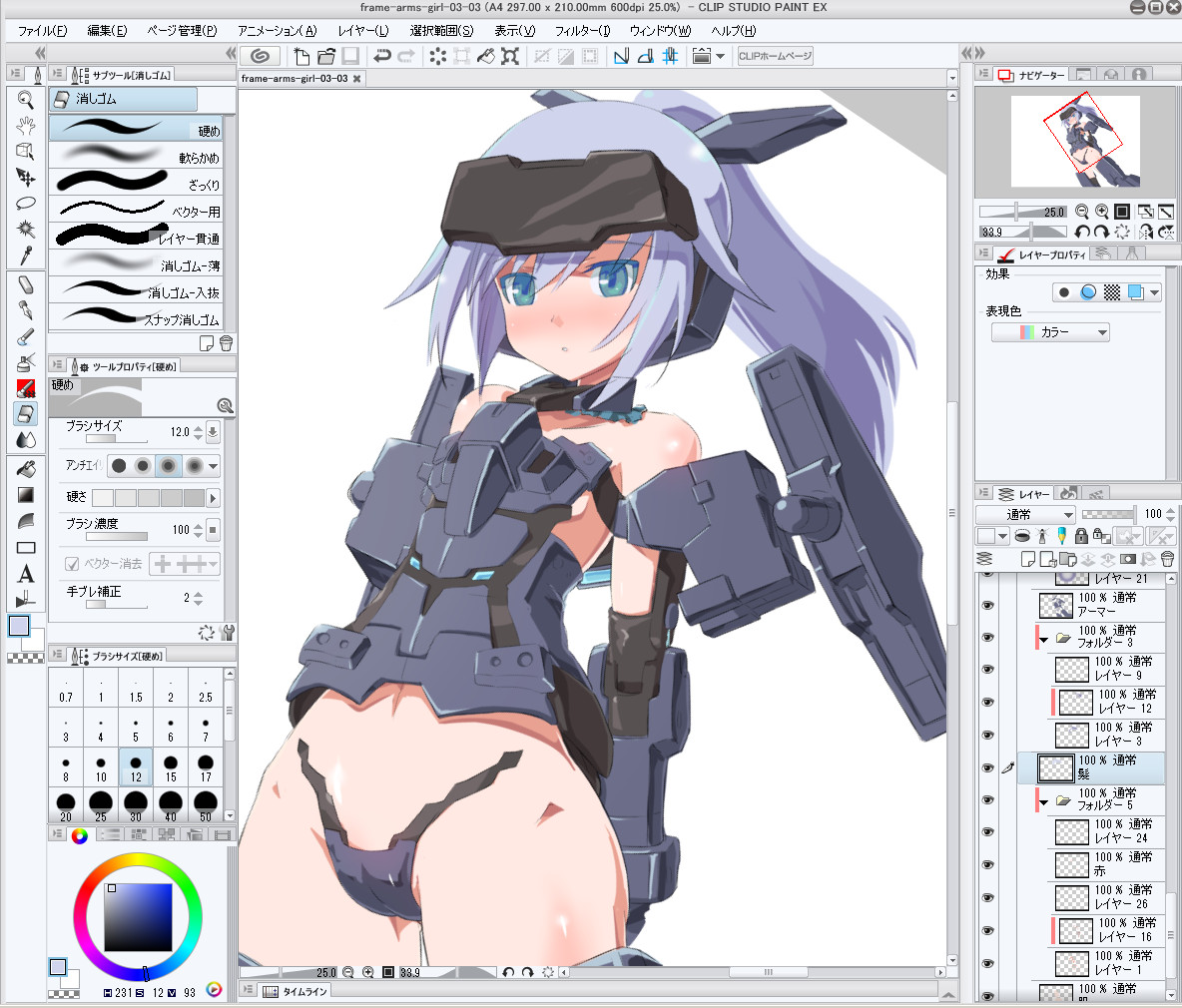Select the Eraser tool in the toolbox
1182x1008 pixels.
coord(25,413)
